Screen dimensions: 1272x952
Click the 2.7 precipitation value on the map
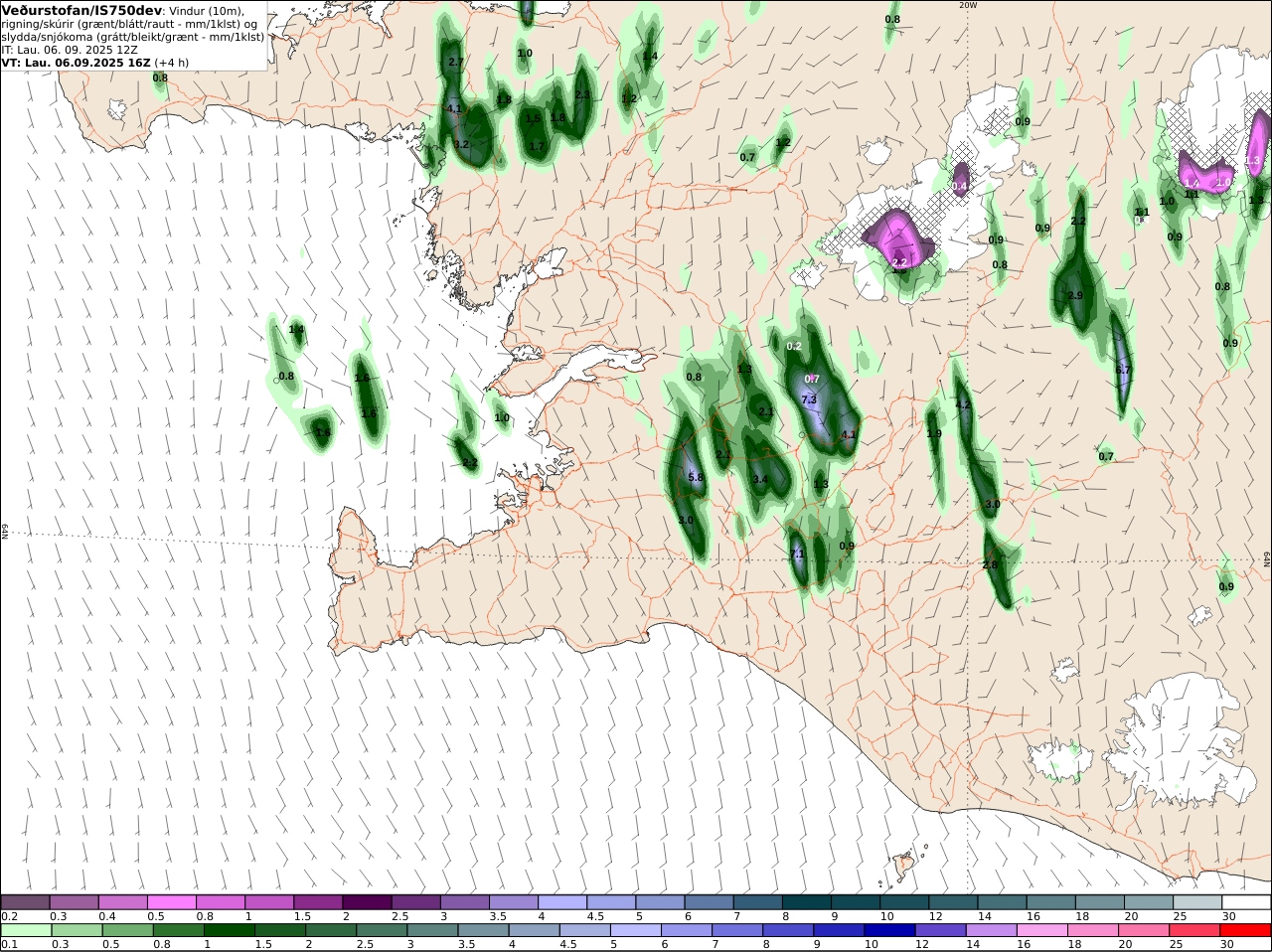[x=456, y=62]
